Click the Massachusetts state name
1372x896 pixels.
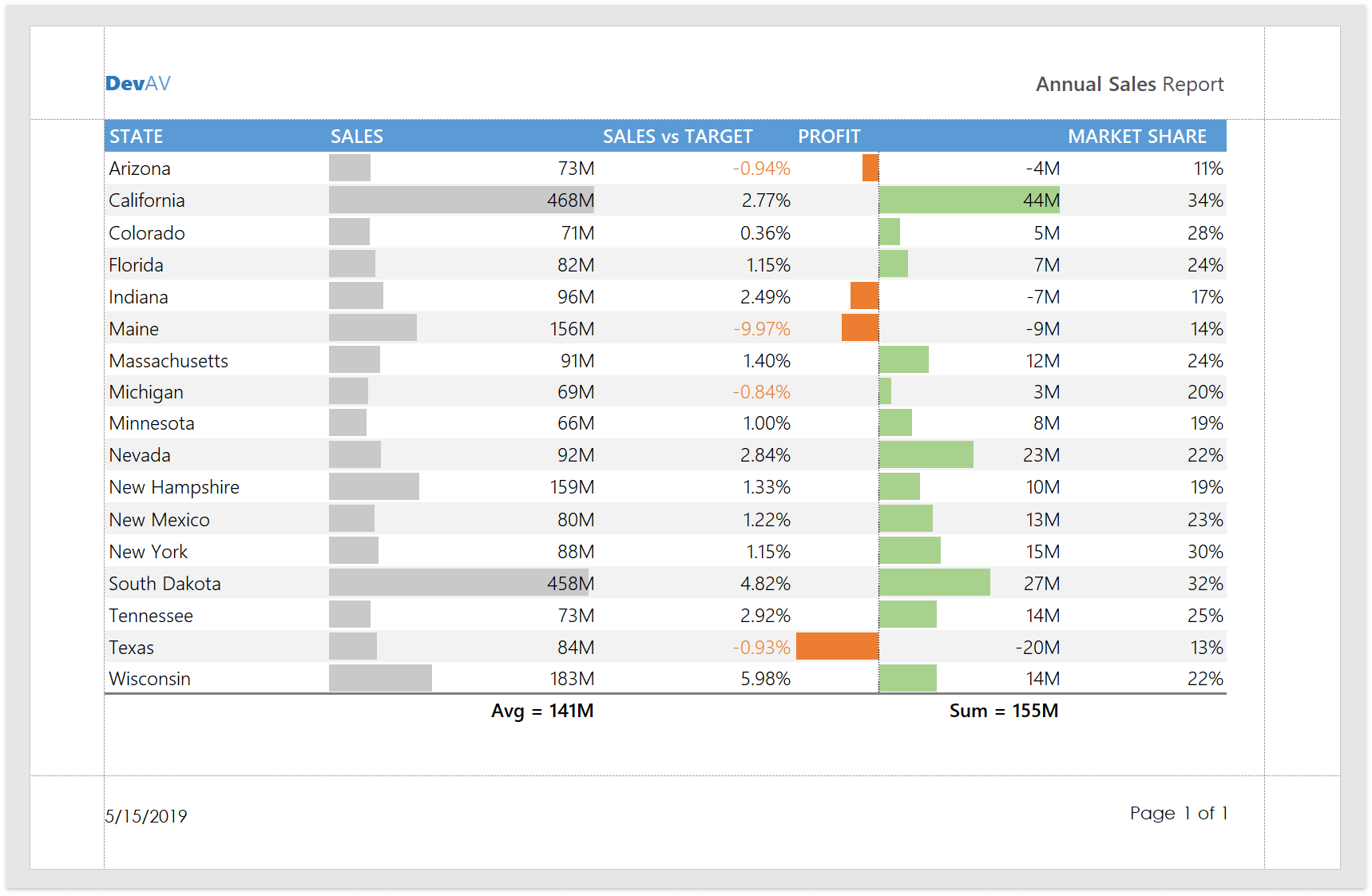click(x=169, y=361)
